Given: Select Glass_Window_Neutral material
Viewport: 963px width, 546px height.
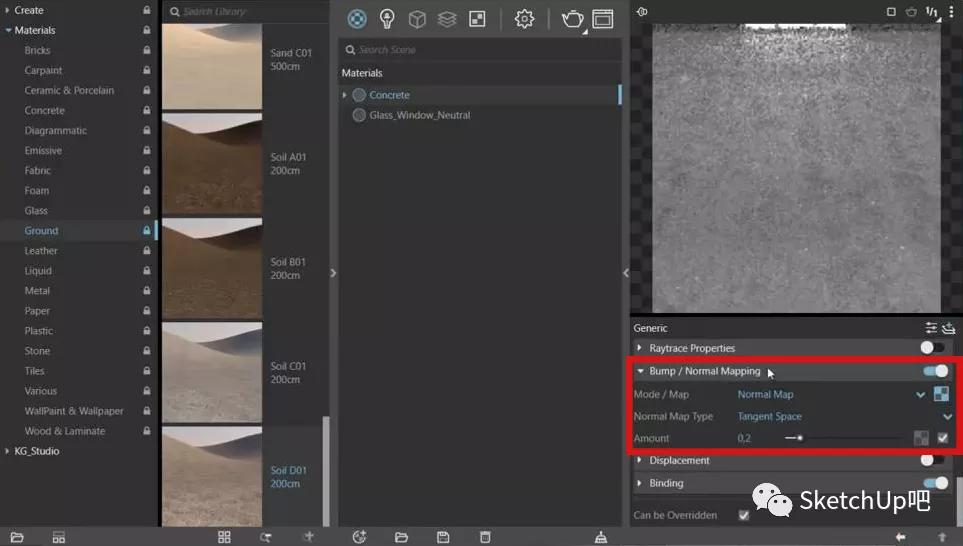Looking at the screenshot, I should point(419,115).
